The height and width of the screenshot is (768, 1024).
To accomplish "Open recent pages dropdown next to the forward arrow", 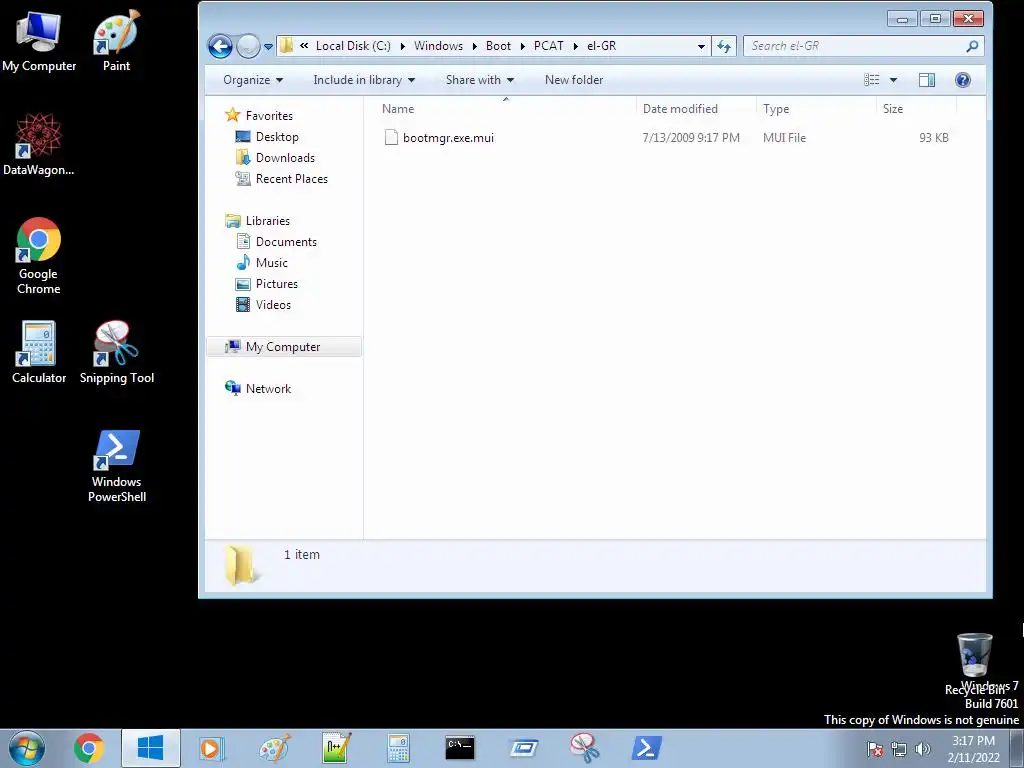I will 268,47.
